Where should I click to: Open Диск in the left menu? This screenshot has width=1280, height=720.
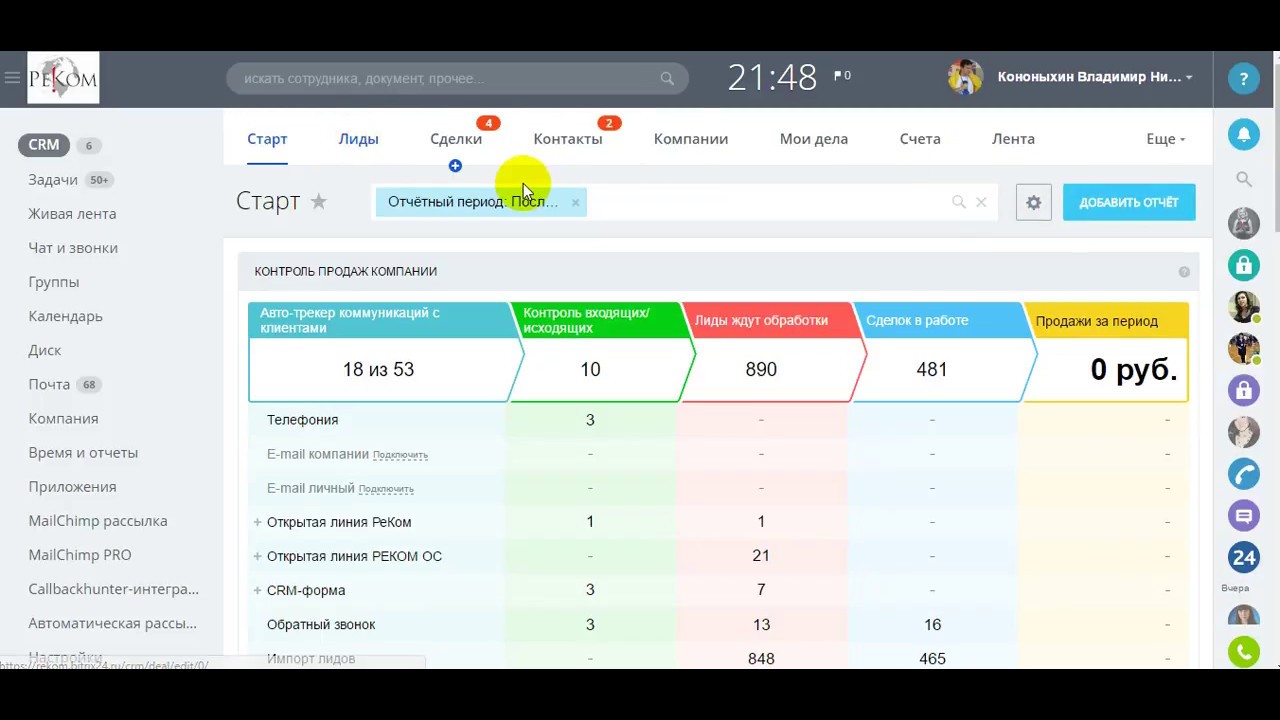point(45,350)
